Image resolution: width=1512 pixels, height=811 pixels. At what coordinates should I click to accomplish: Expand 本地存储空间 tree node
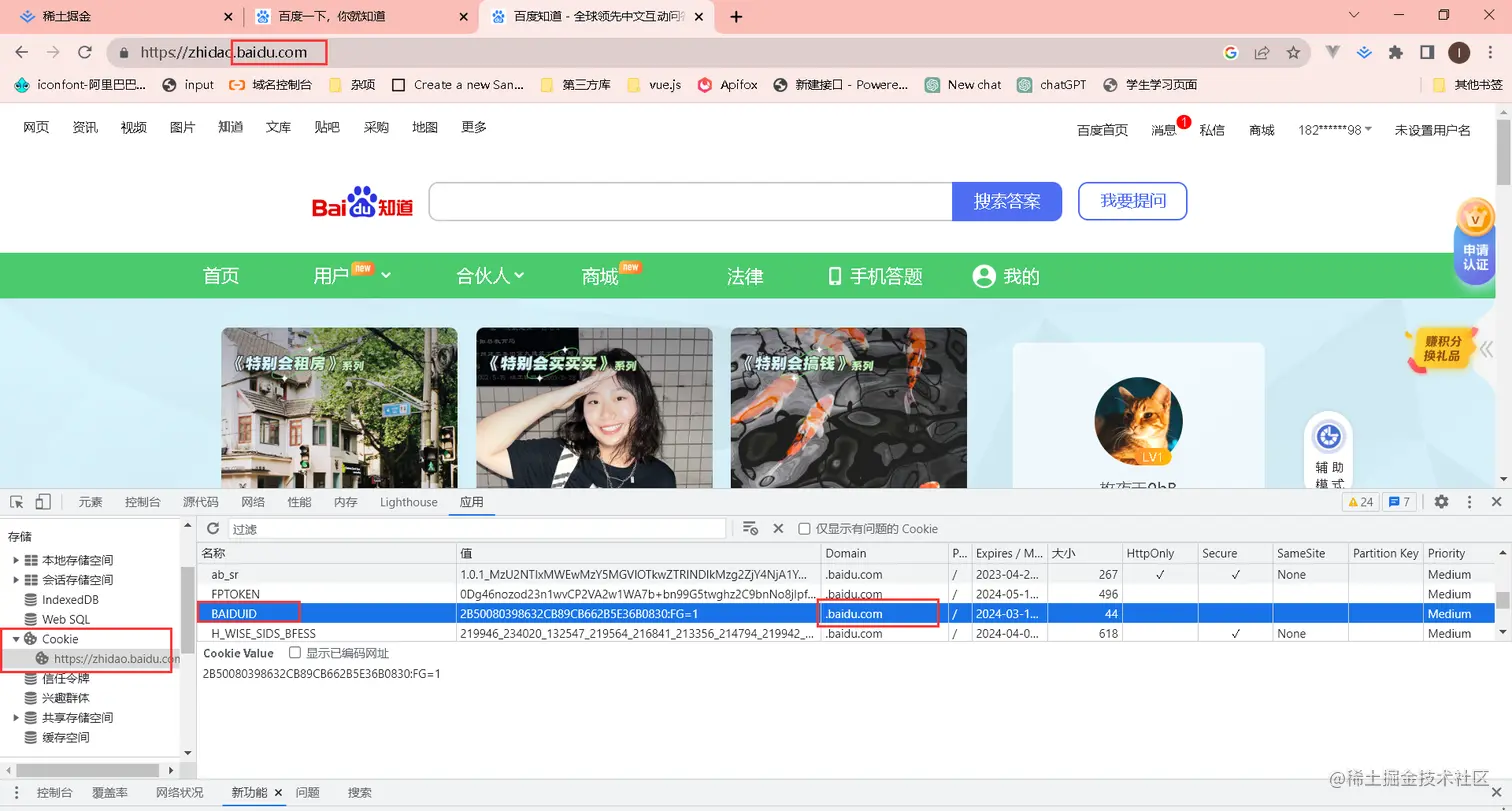[x=16, y=560]
